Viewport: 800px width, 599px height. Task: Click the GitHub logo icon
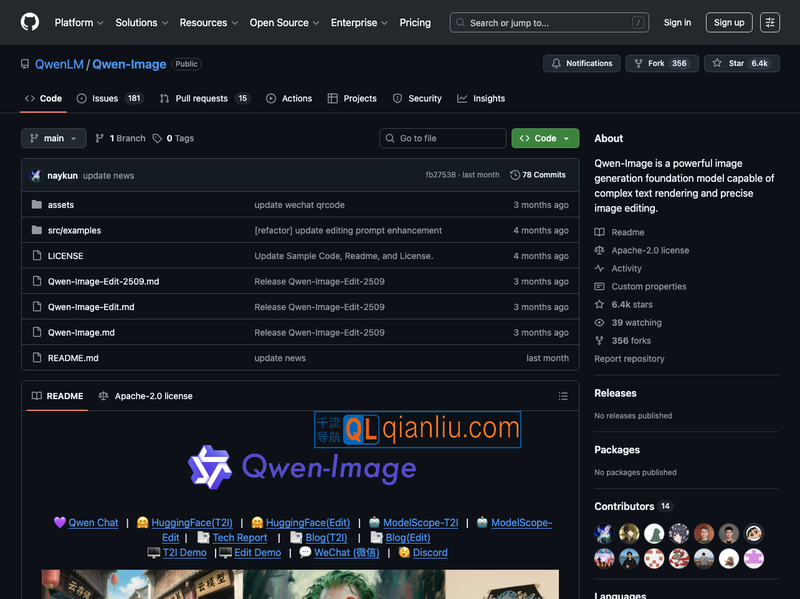click(30, 22)
